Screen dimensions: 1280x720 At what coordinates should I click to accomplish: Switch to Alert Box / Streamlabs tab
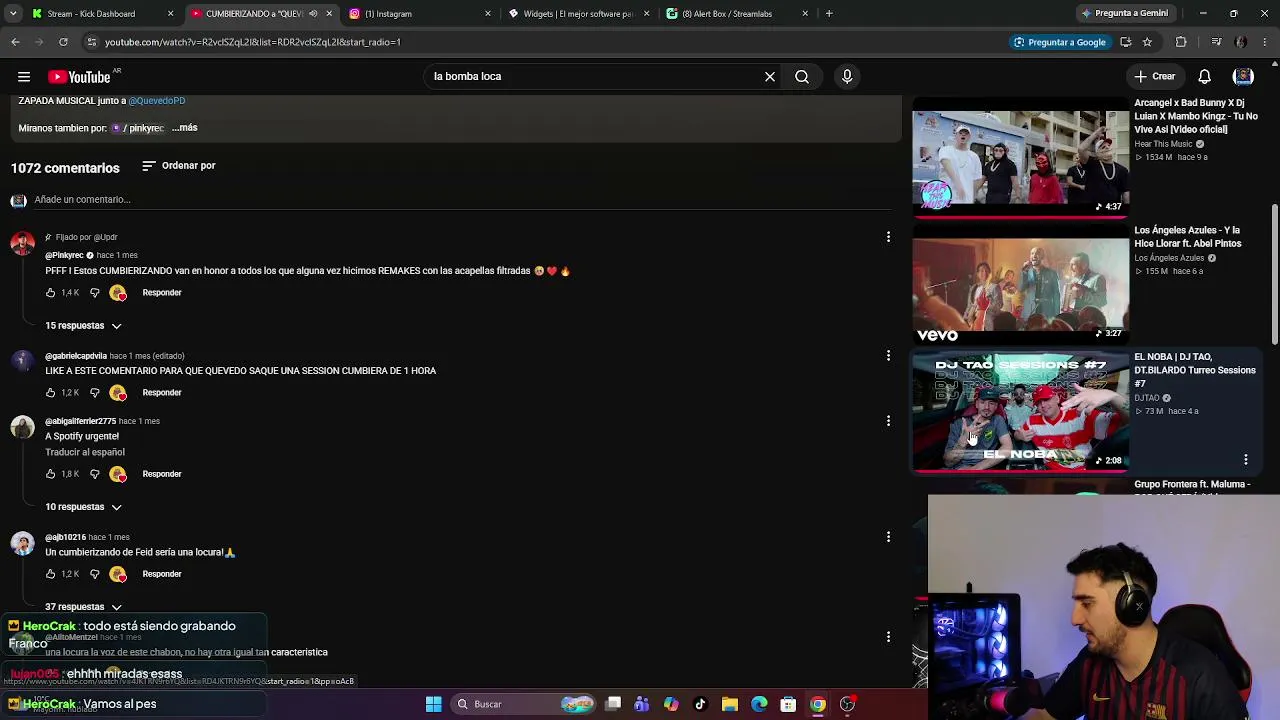tap(735, 14)
